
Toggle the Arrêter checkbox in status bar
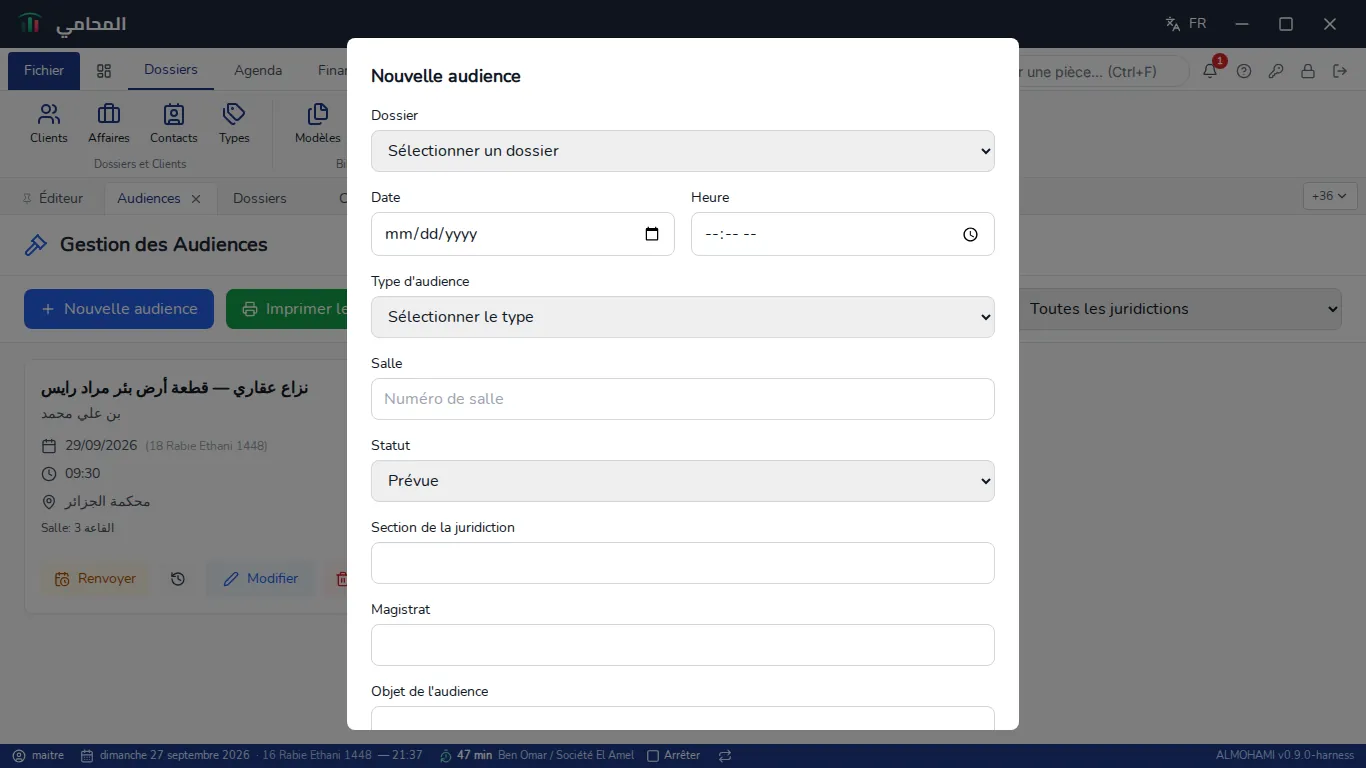pos(653,756)
